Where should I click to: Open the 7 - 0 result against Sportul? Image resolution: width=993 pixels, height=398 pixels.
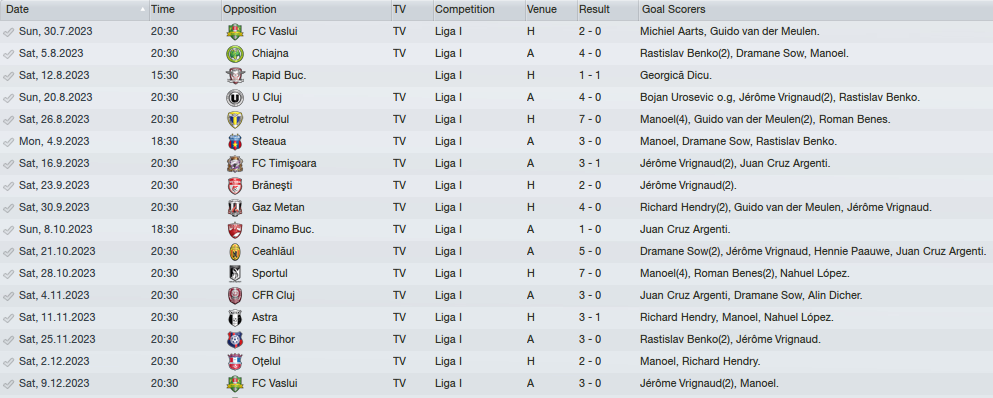coord(590,273)
